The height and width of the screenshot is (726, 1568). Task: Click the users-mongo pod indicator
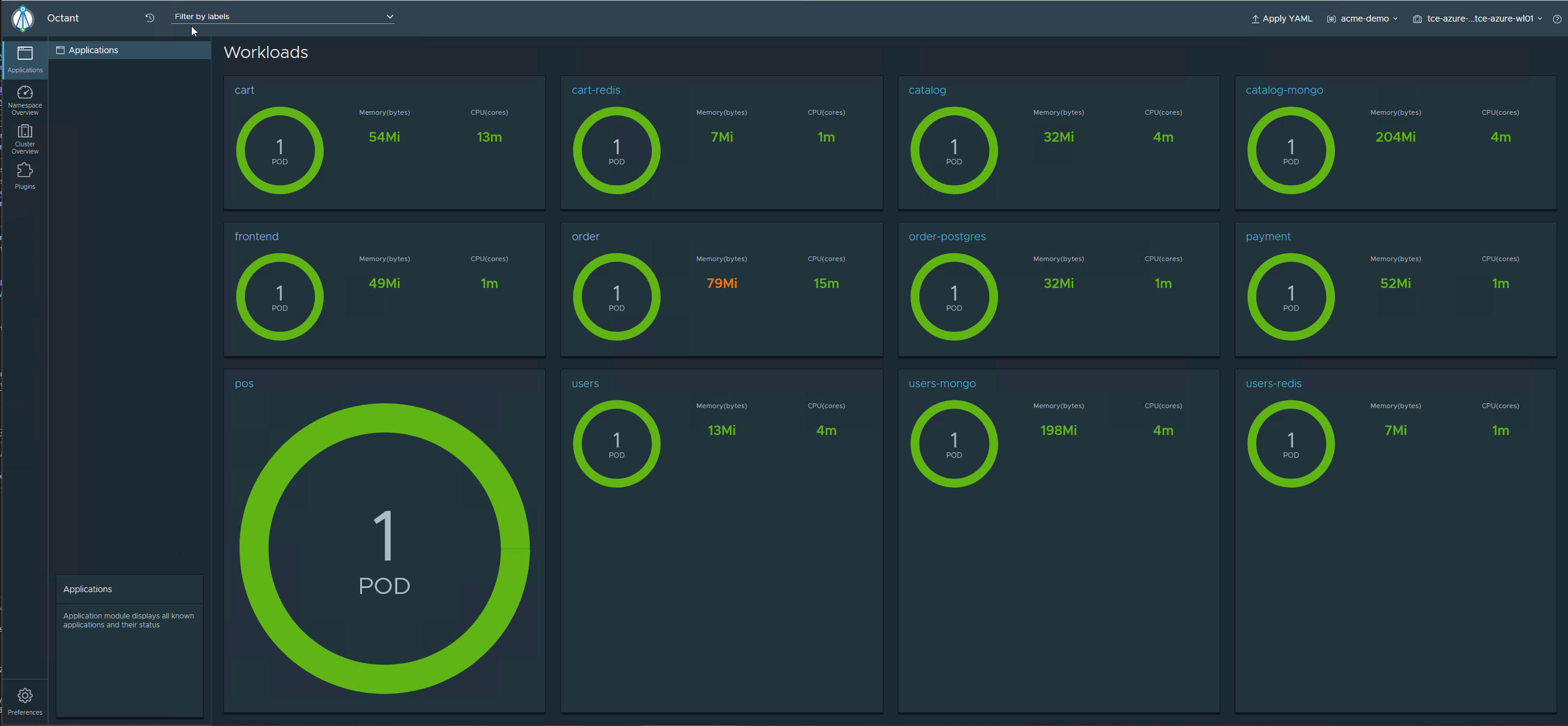(953, 443)
